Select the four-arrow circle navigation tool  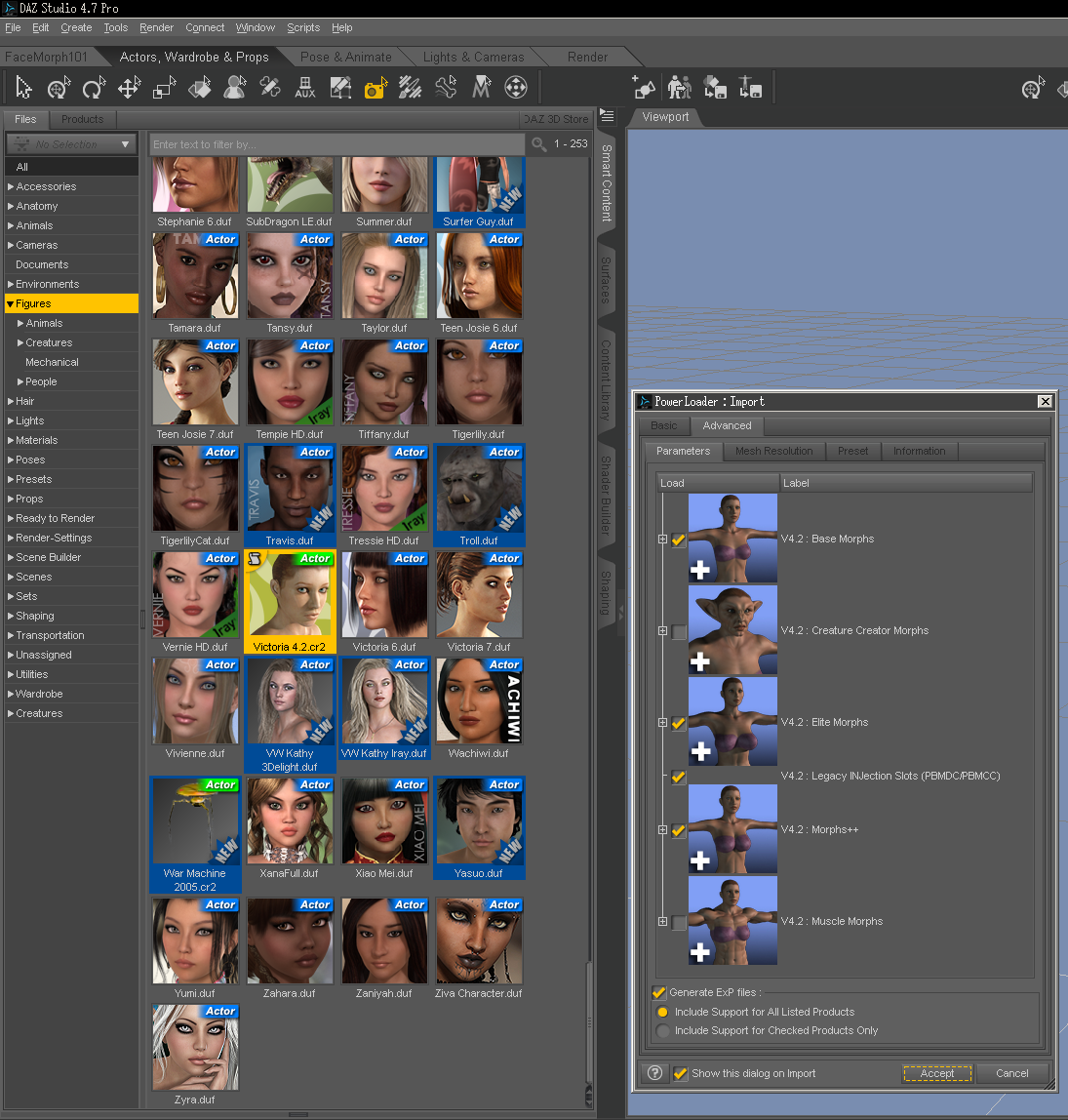click(x=515, y=88)
